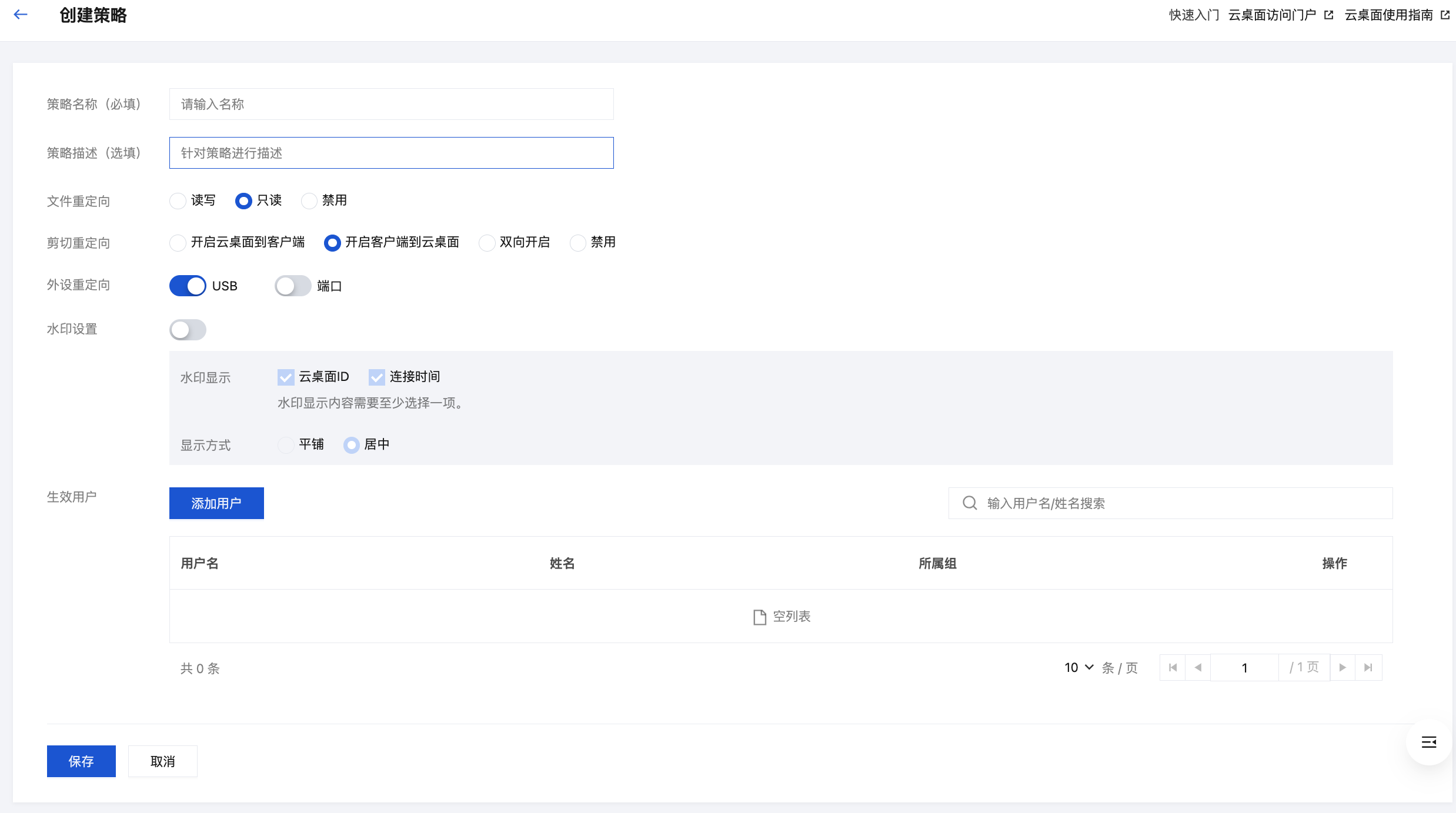Screen dimensions: 1456x813
Task: Click the 保存 button
Action: (81, 761)
